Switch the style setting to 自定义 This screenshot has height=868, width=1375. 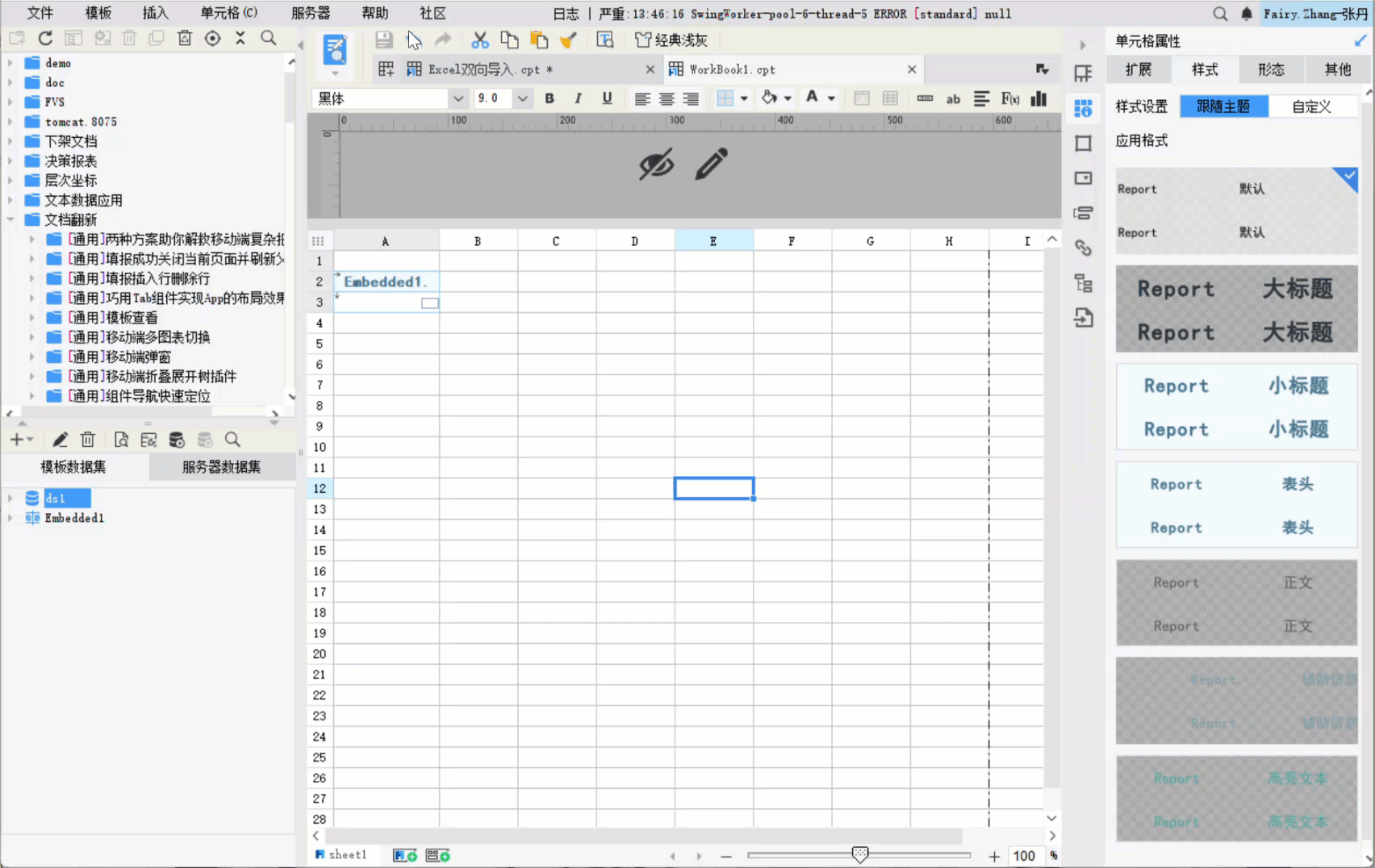1312,106
